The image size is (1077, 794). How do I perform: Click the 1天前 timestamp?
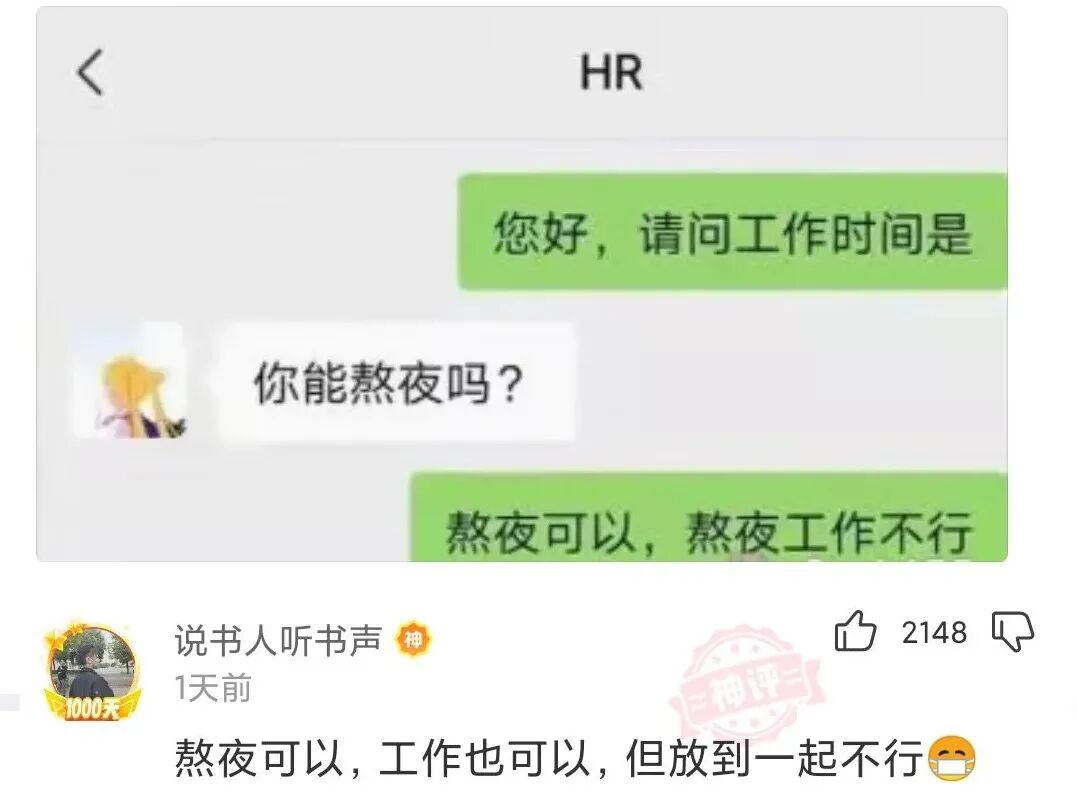(x=213, y=688)
